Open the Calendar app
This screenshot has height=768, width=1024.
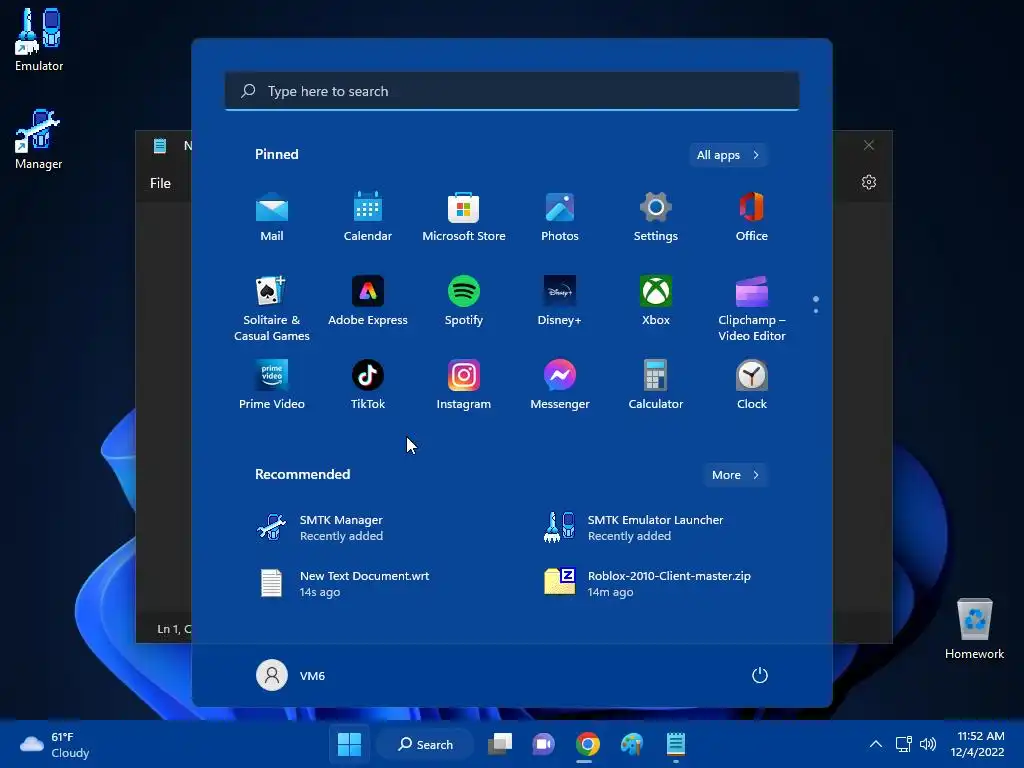click(x=368, y=217)
